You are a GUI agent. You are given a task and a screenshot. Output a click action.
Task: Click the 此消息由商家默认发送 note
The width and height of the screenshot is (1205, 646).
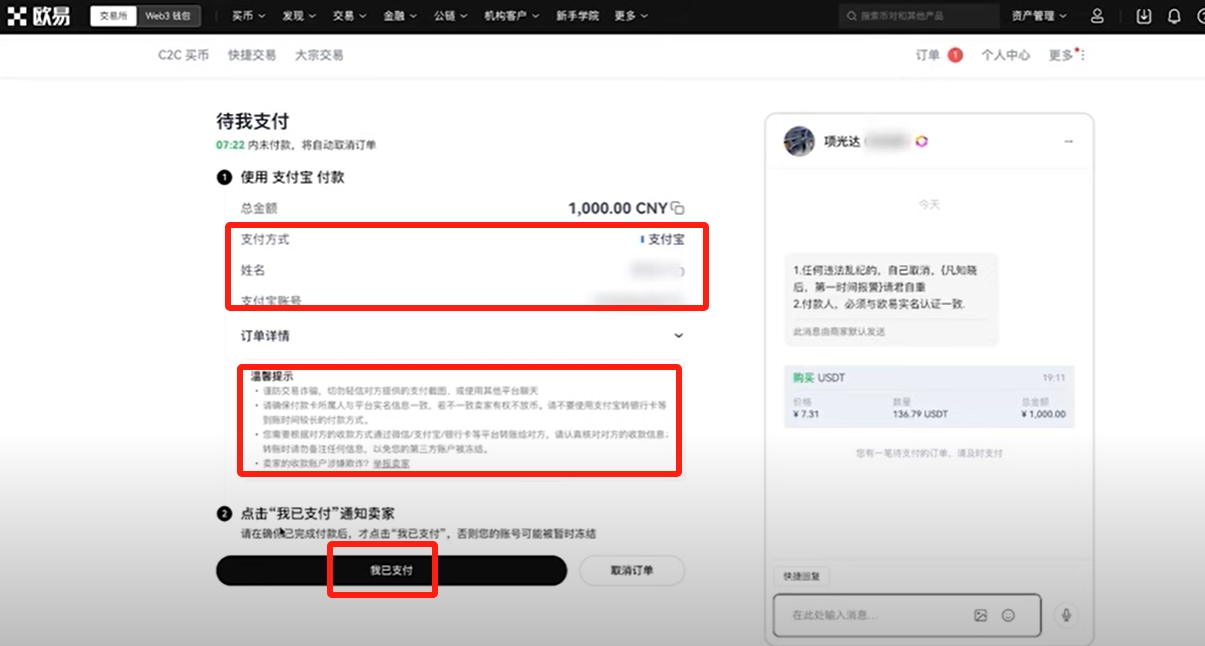coord(839,331)
